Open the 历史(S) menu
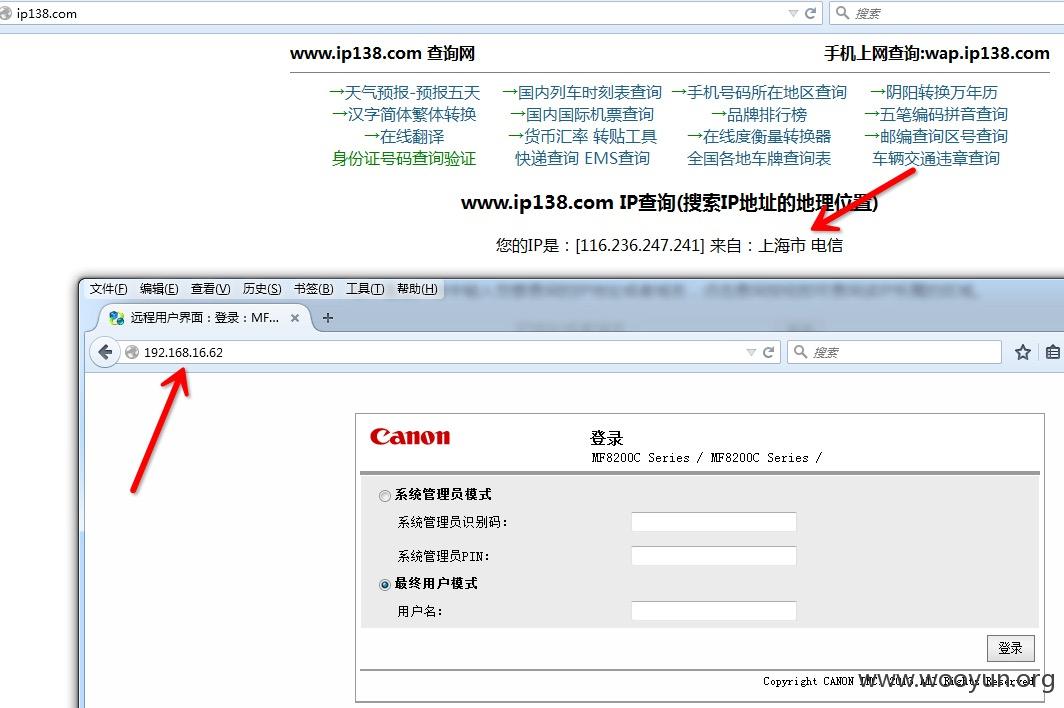1064x708 pixels. 262,288
